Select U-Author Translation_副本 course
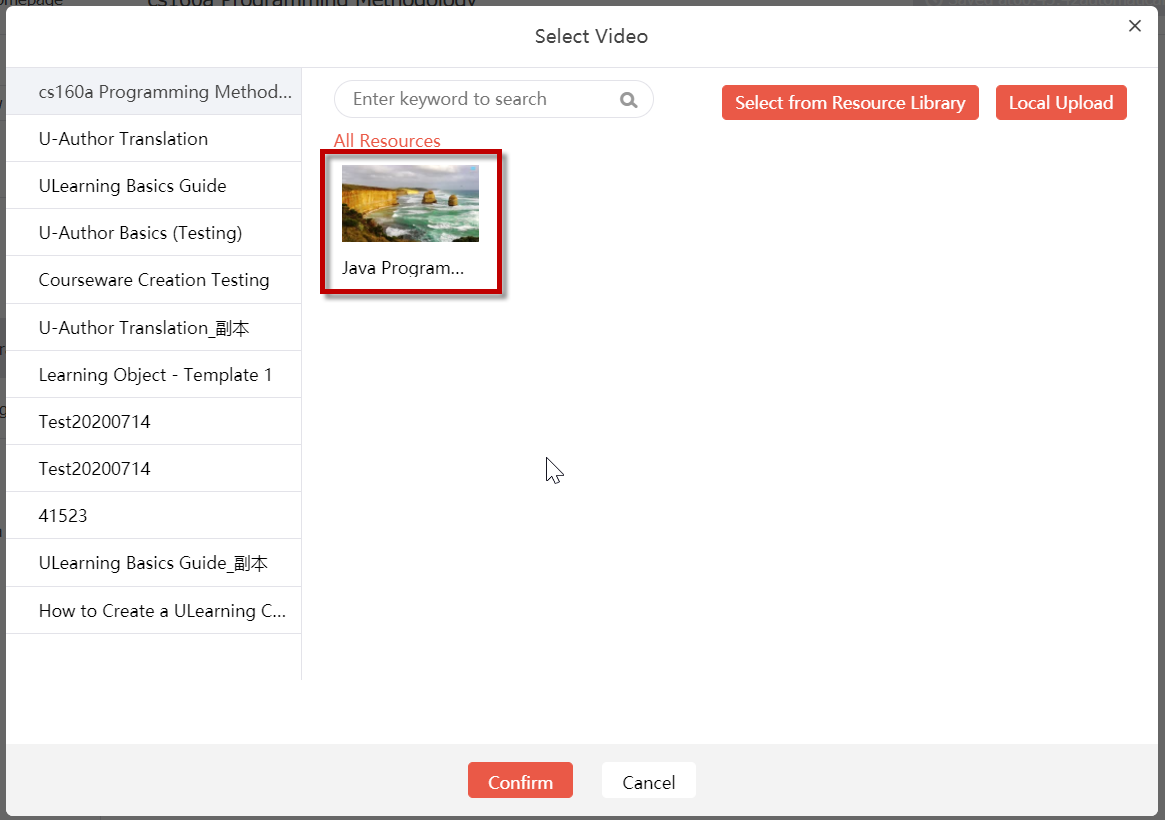The height and width of the screenshot is (820, 1165). [x=154, y=327]
